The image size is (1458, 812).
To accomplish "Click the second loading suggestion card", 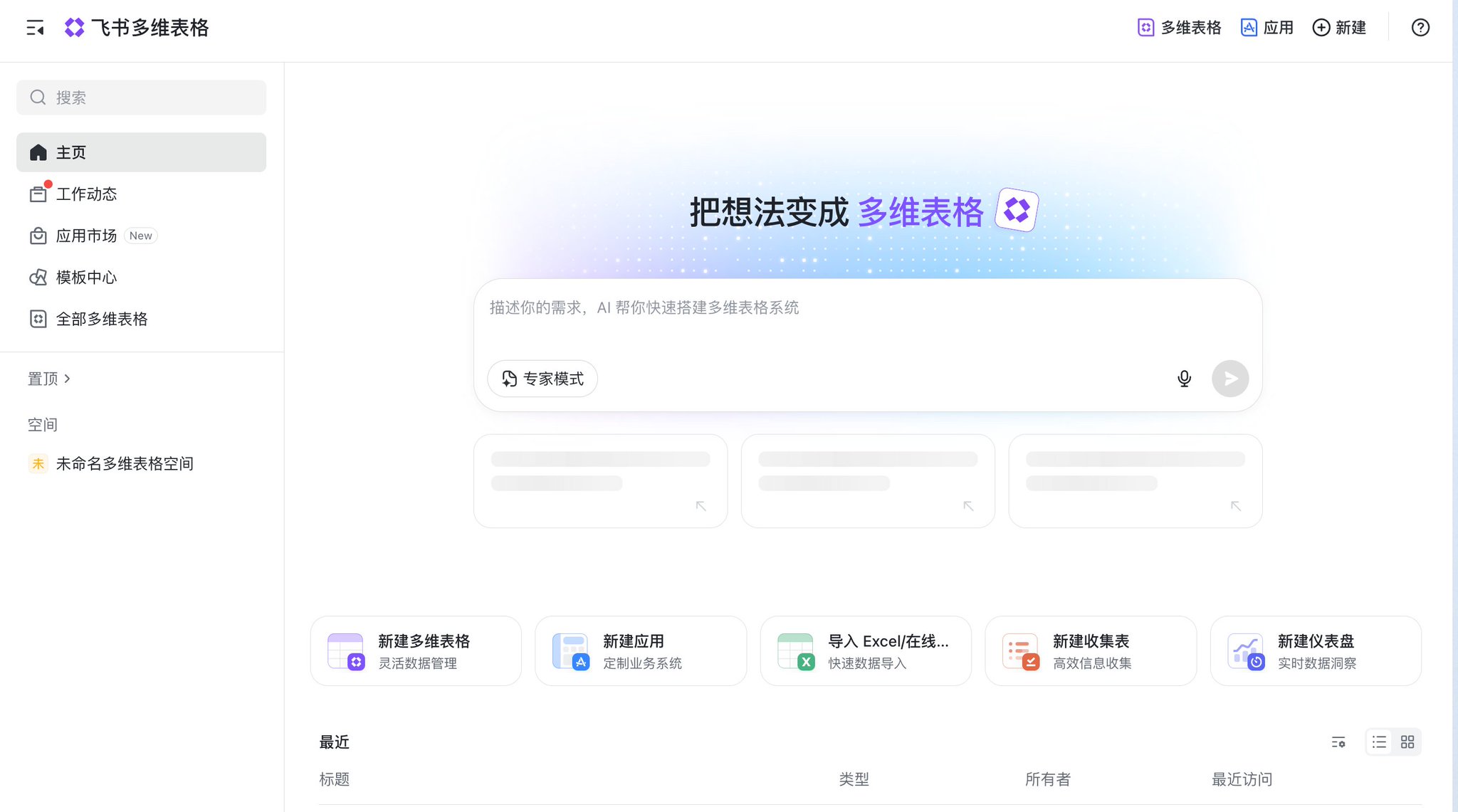I will [x=868, y=481].
